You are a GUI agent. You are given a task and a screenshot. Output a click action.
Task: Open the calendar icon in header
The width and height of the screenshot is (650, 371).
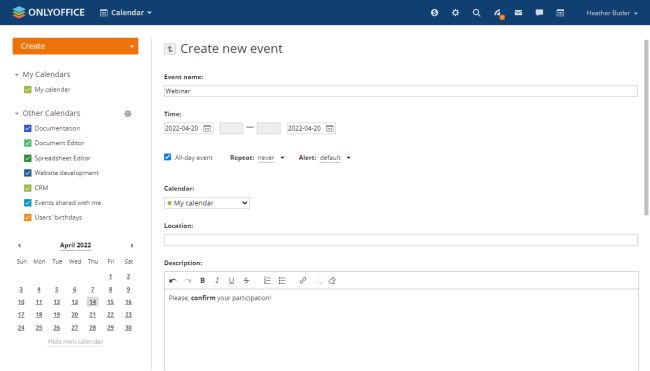[x=560, y=13]
